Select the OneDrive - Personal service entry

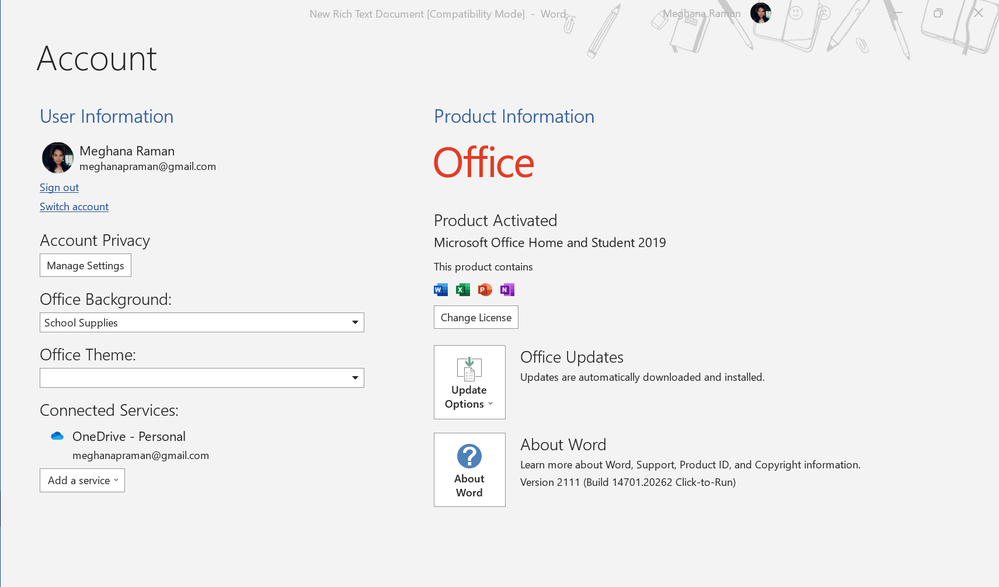[x=129, y=437]
